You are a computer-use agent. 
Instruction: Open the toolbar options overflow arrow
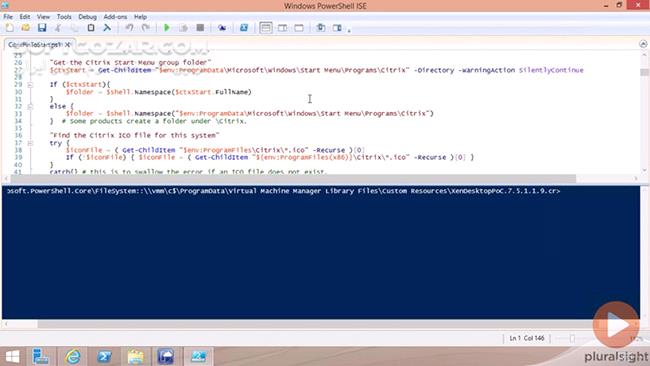click(x=349, y=30)
